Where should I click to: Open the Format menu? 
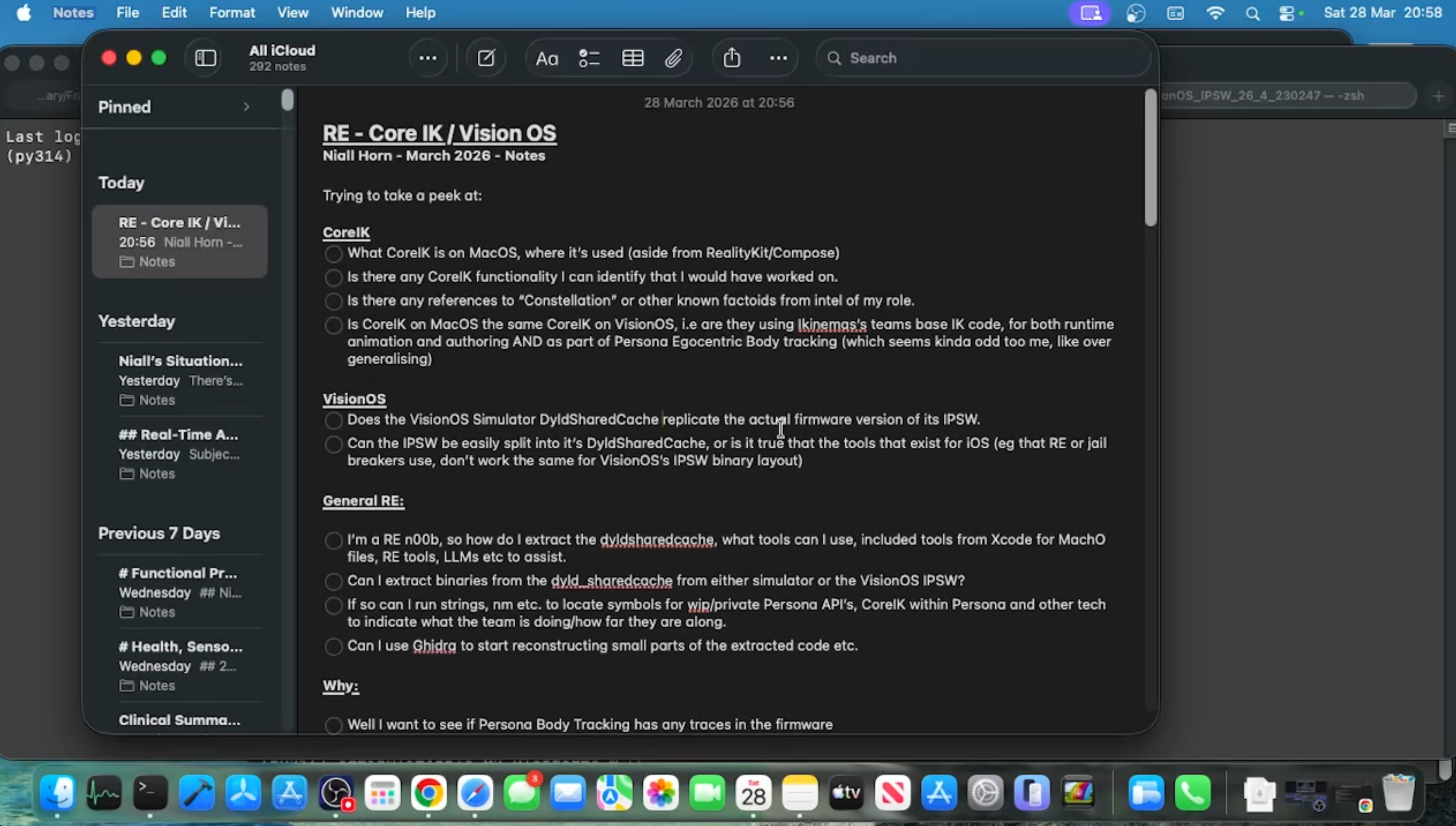(232, 13)
